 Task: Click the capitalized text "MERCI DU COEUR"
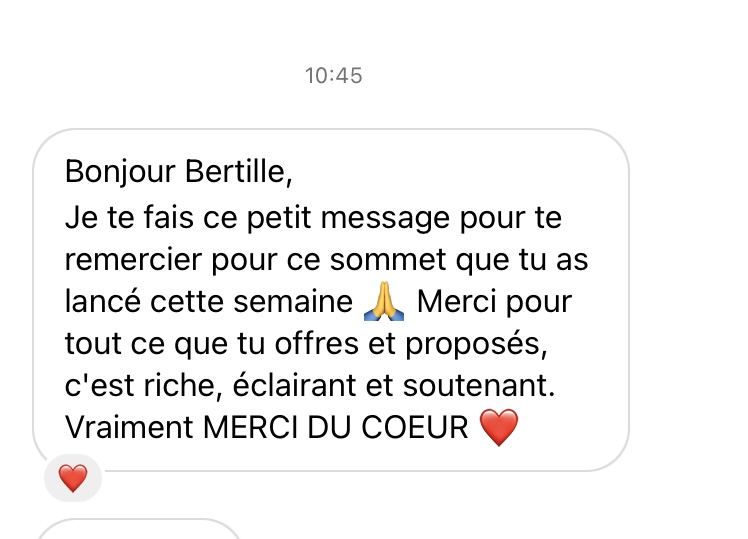(336, 429)
